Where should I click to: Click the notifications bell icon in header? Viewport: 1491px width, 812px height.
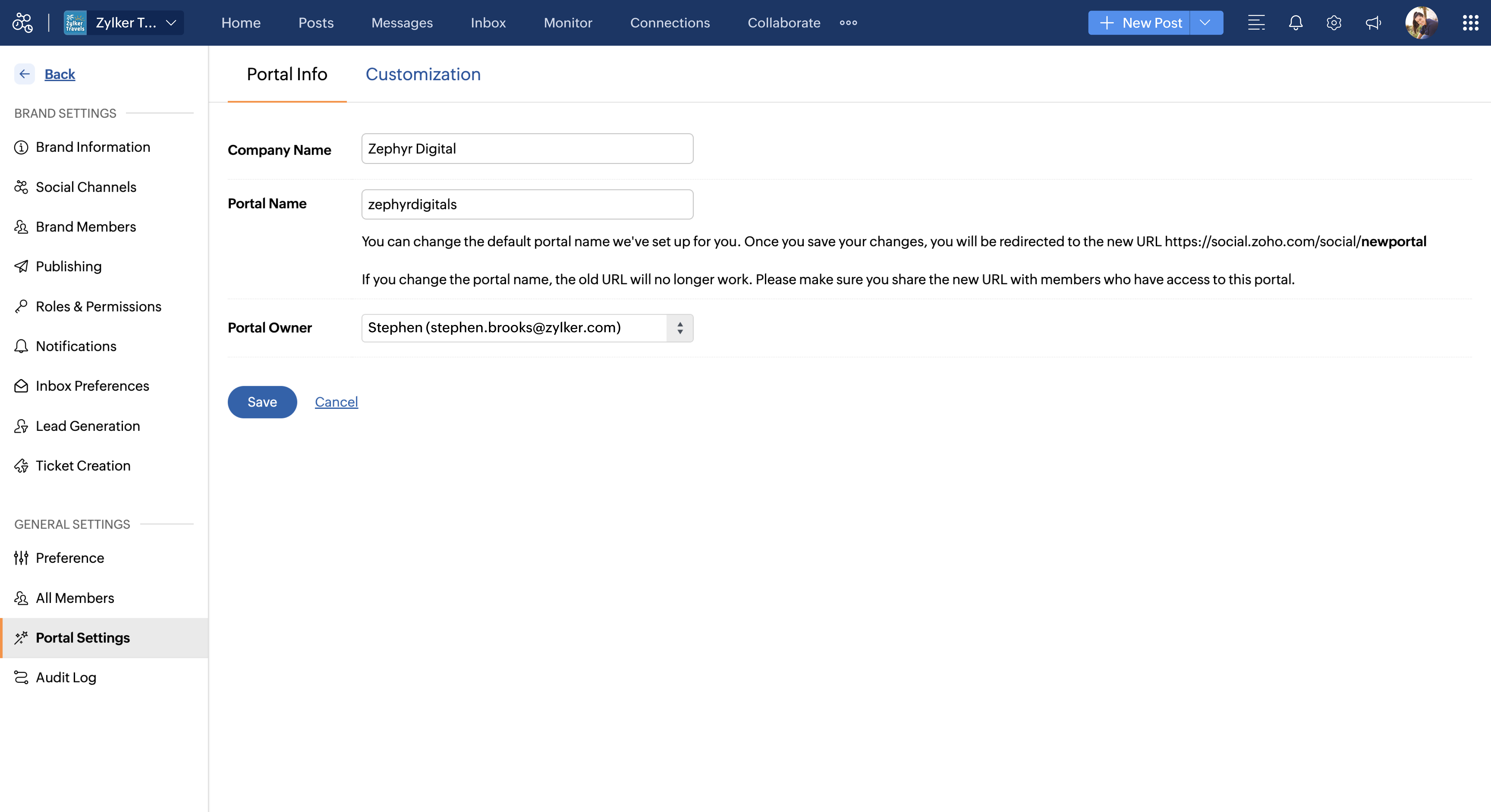tap(1295, 23)
